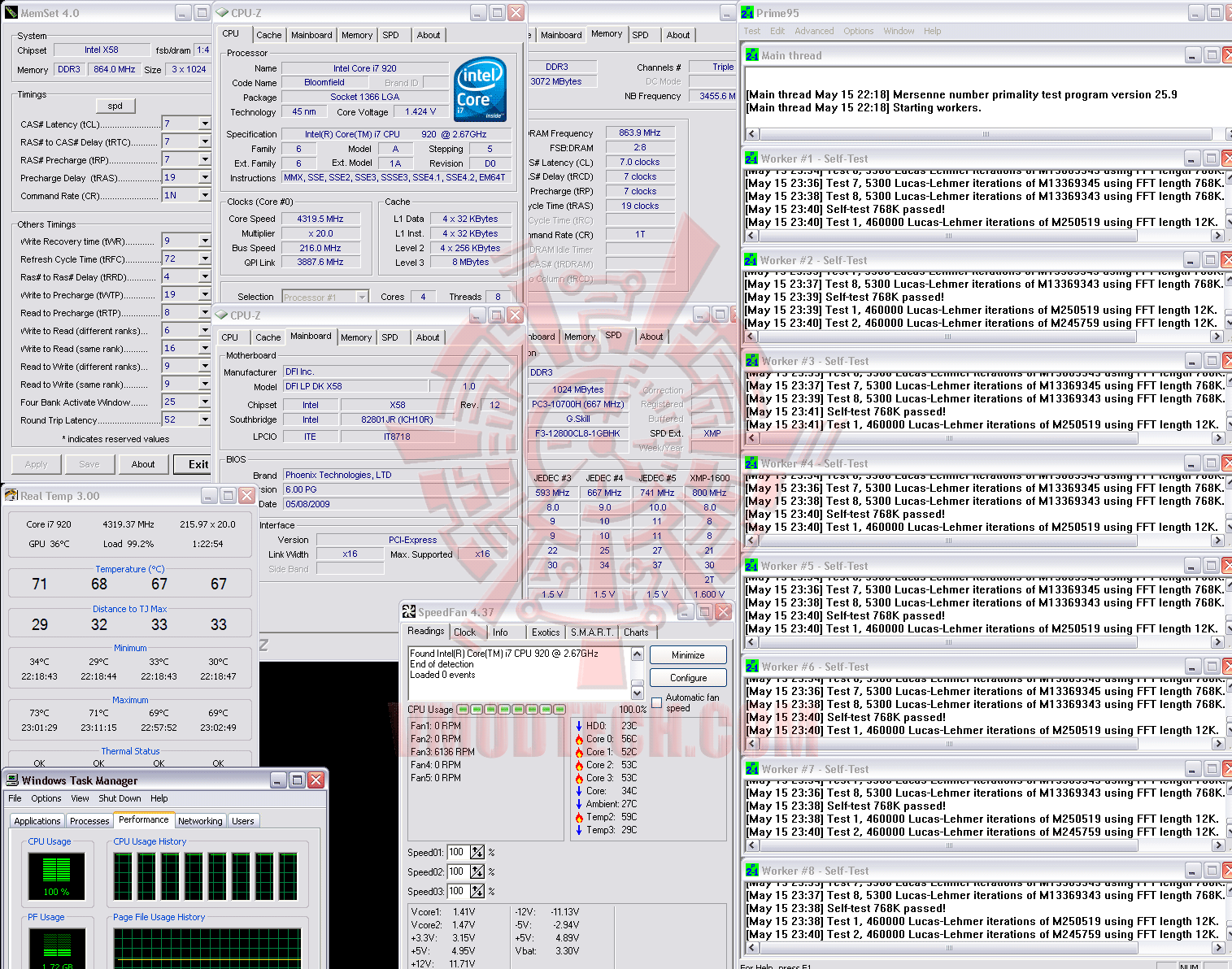Click the Windows Task Manager title icon
Image resolution: width=1232 pixels, height=969 pixels.
point(12,780)
